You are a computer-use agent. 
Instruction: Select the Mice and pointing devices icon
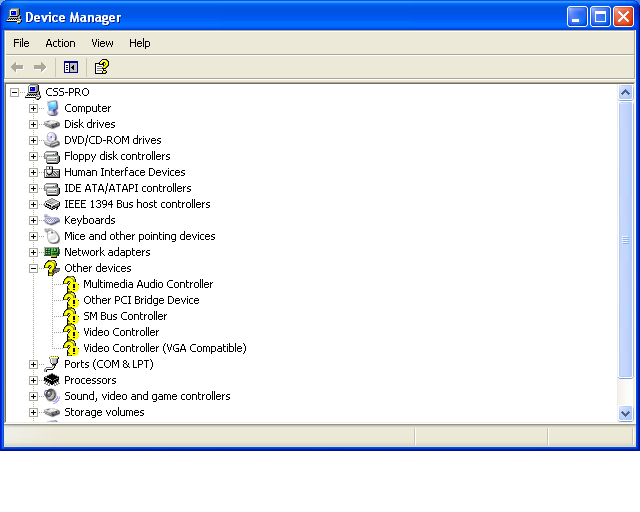point(52,236)
